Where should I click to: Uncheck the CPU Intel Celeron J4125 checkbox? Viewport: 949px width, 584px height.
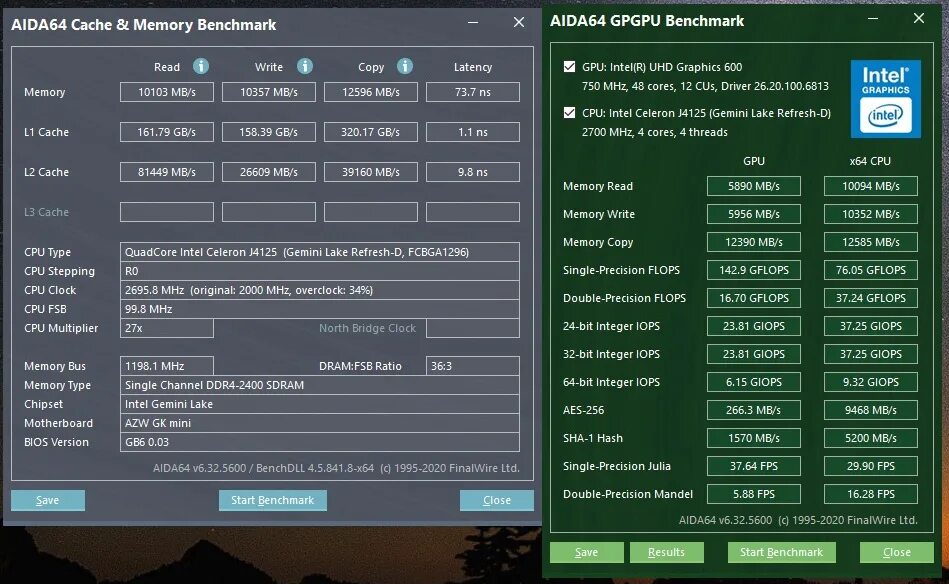(x=570, y=113)
